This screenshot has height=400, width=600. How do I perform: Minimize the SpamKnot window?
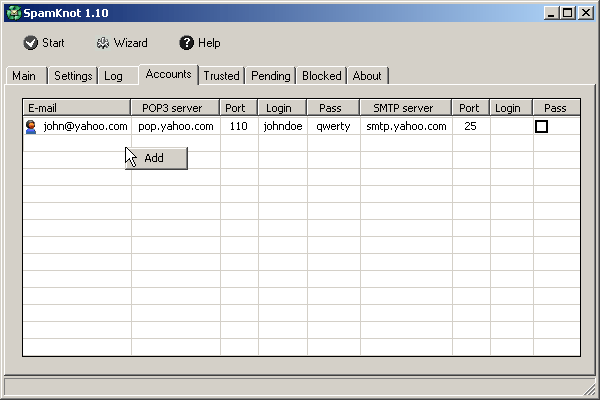pyautogui.click(x=551, y=13)
